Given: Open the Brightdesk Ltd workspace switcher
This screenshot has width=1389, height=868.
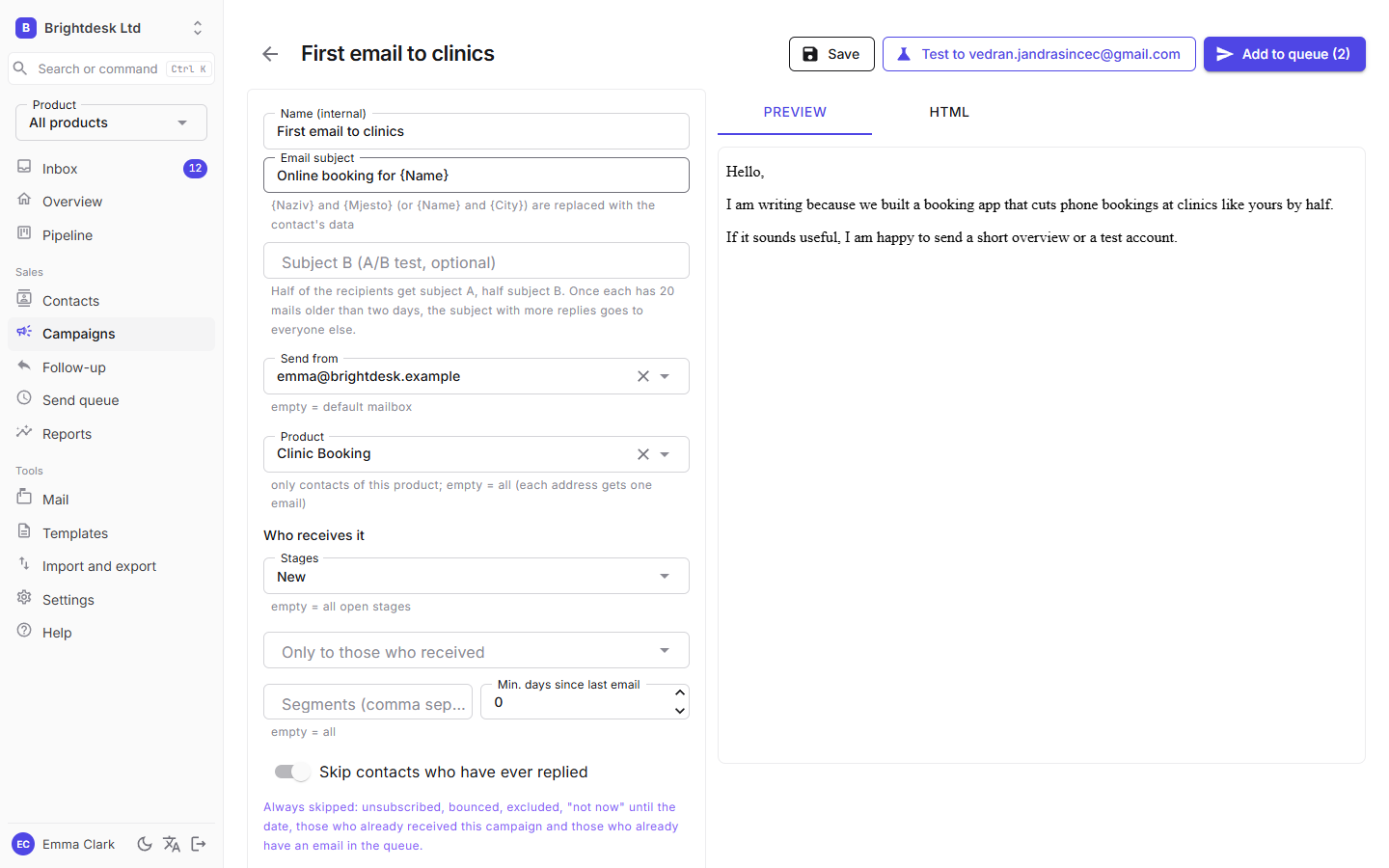Looking at the screenshot, I should point(112,28).
